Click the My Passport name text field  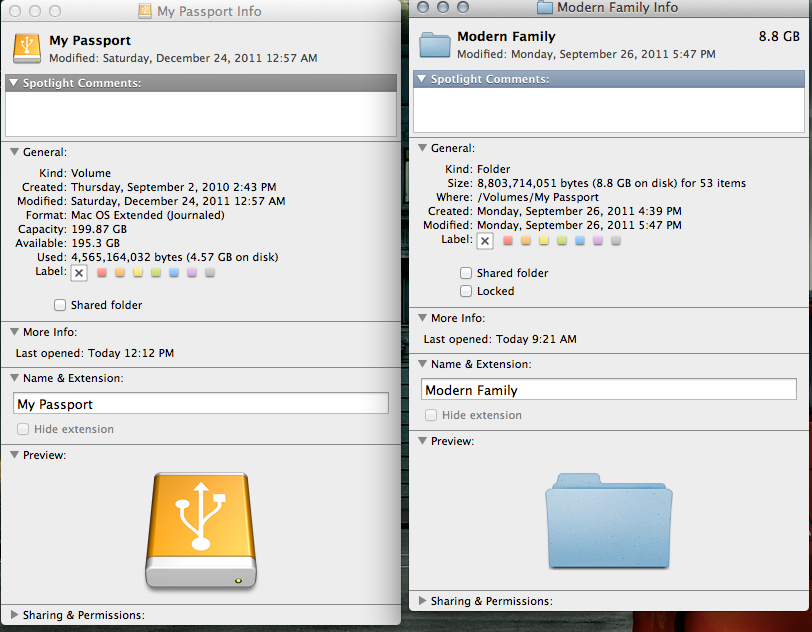pos(201,404)
